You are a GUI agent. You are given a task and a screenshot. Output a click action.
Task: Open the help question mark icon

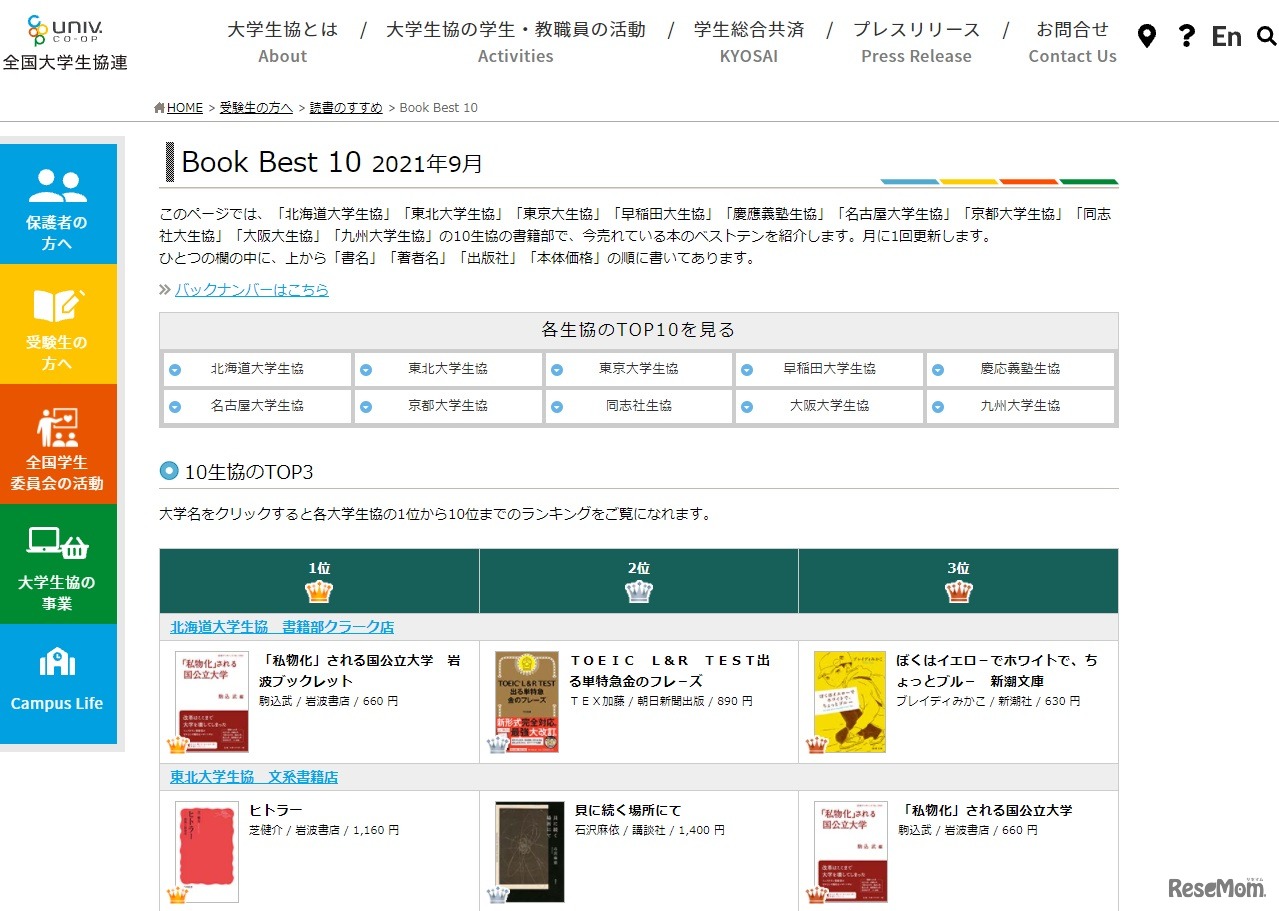(x=1186, y=36)
